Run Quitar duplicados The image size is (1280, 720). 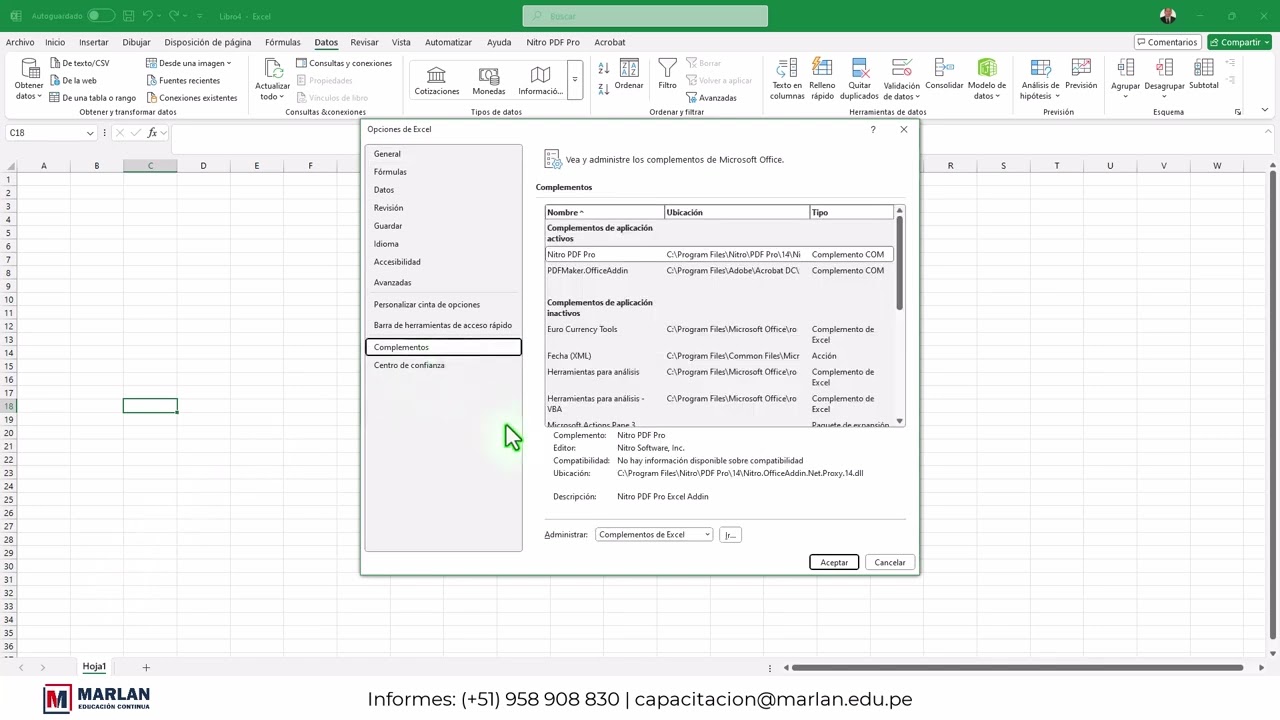coord(859,78)
